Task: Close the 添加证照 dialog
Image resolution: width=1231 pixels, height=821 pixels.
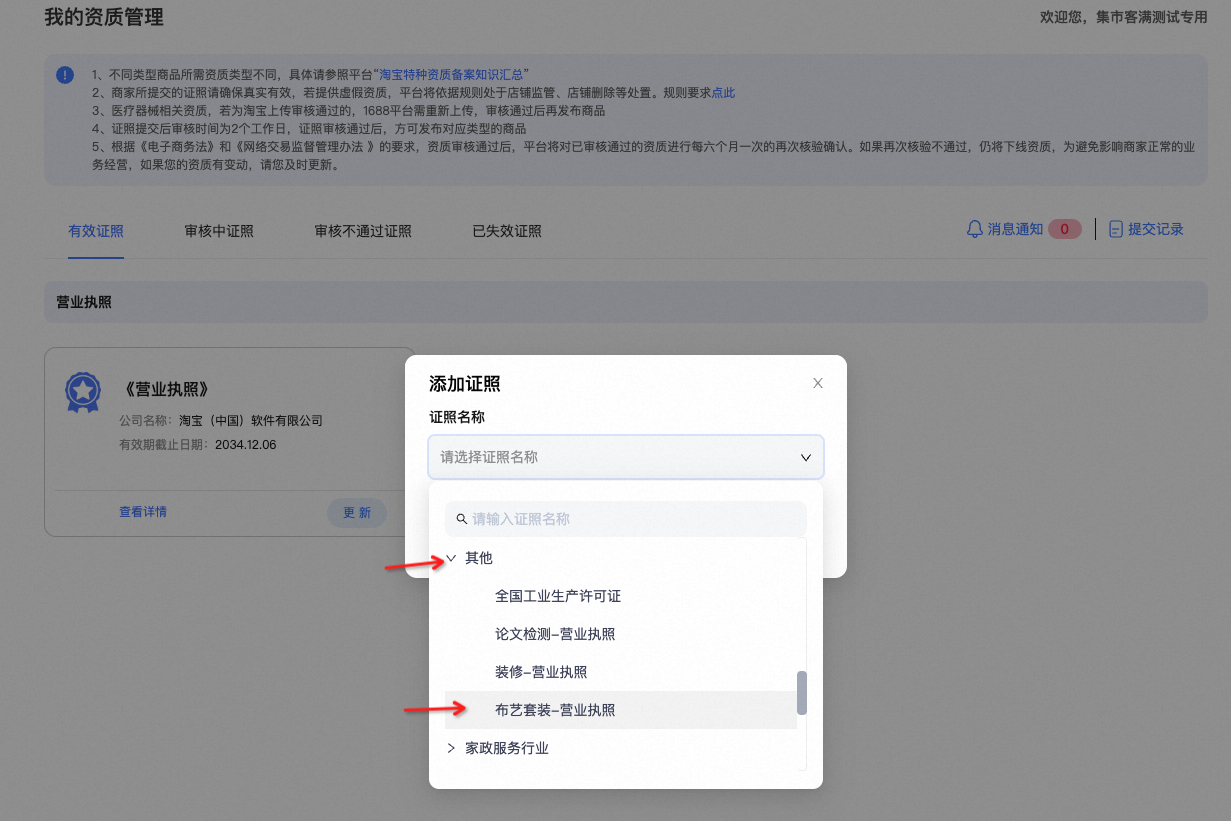Action: tap(818, 383)
